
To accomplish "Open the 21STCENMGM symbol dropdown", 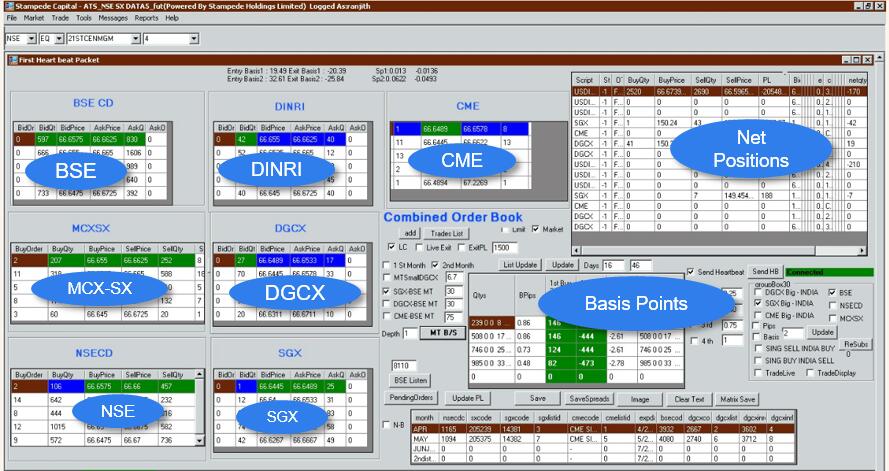I will tap(133, 39).
